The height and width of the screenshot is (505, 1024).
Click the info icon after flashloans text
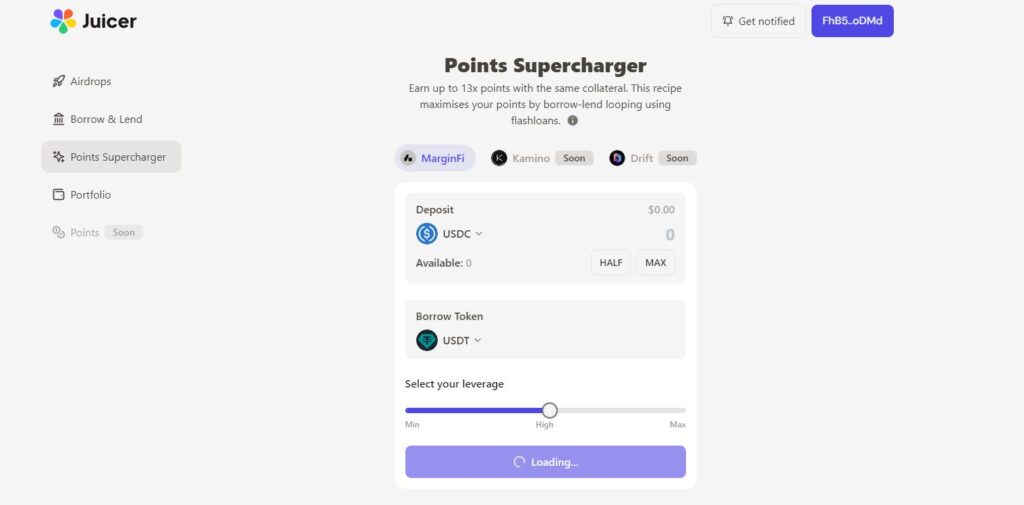[573, 120]
